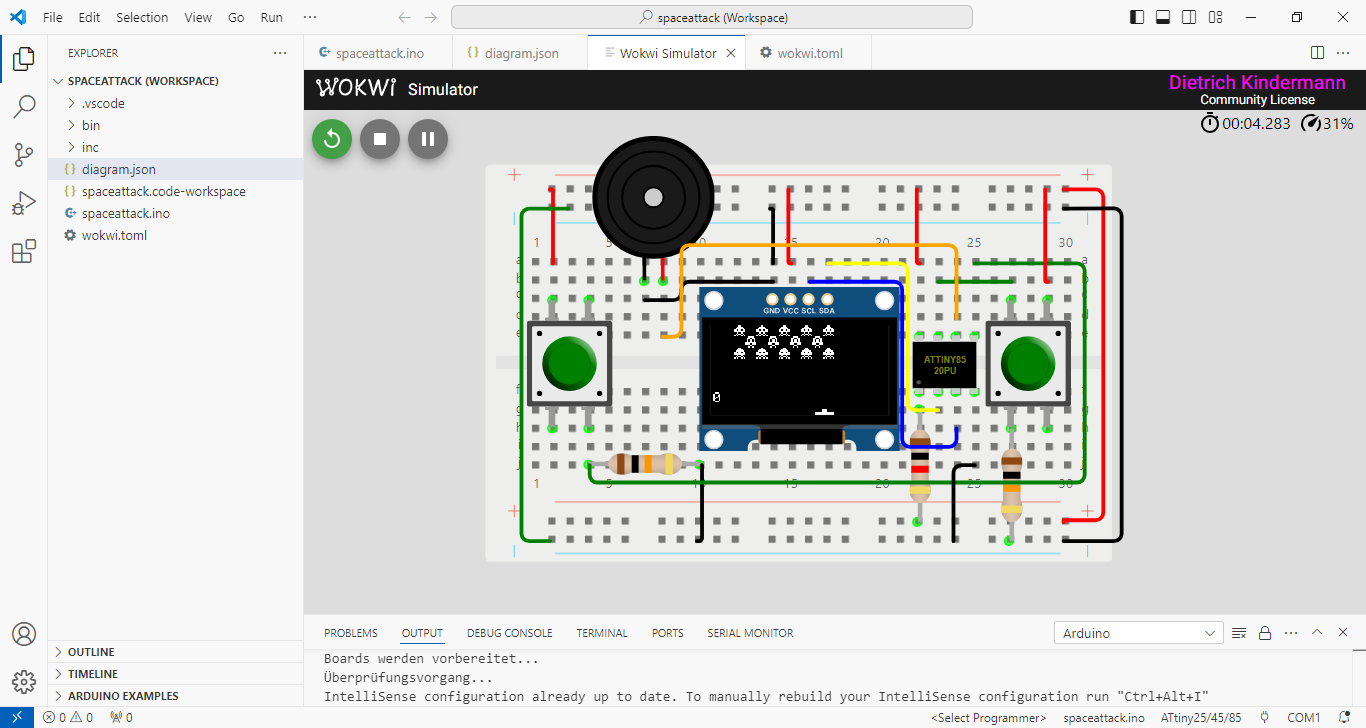The height and width of the screenshot is (728, 1366).
Task: Expand the OUTLINE section
Action: [91, 652]
